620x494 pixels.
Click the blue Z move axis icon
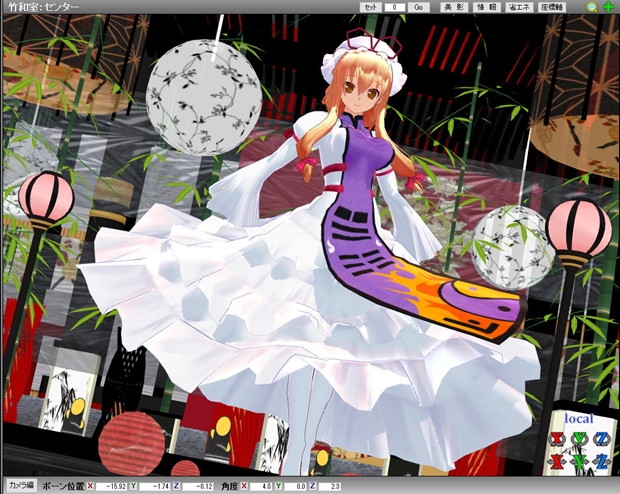click(x=601, y=462)
